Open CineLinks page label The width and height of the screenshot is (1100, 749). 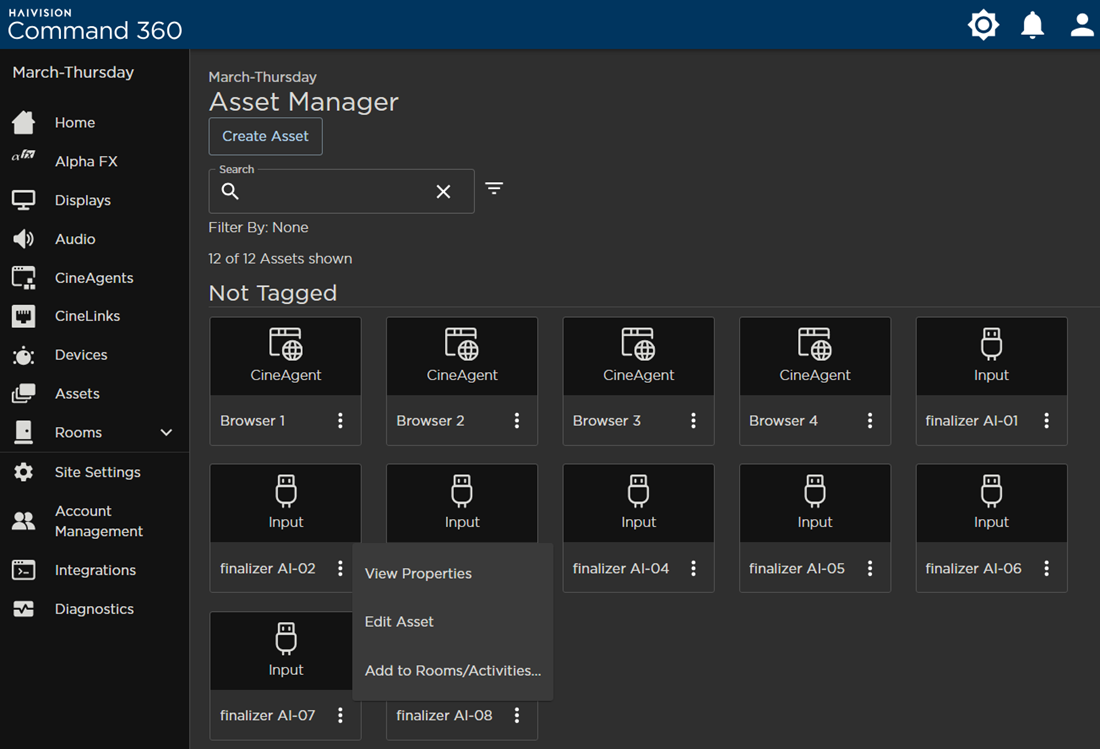click(x=88, y=316)
